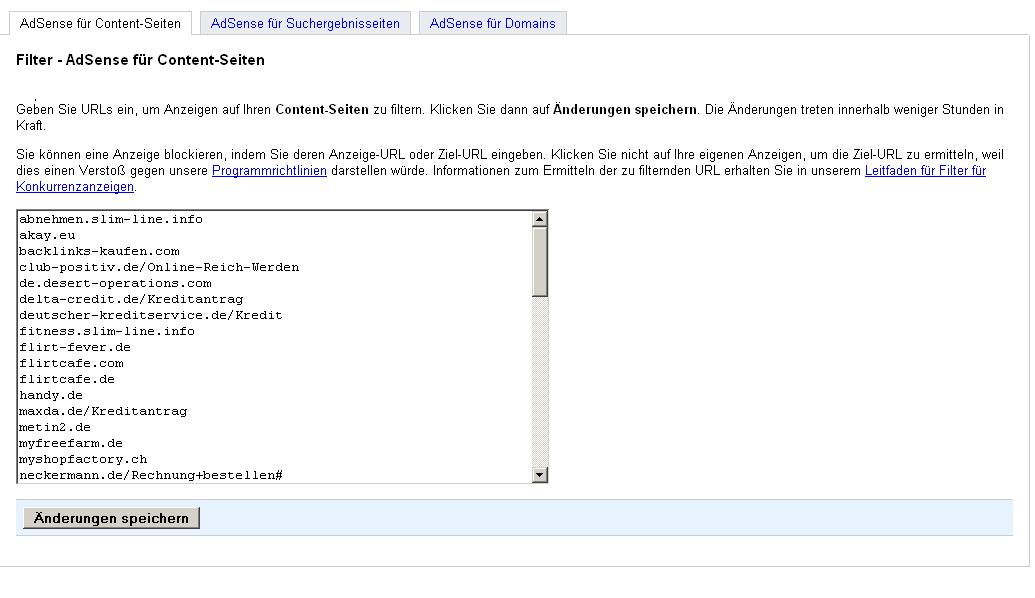Open AdSense für Domains tab
This screenshot has width=1035, height=598.
[x=492, y=23]
